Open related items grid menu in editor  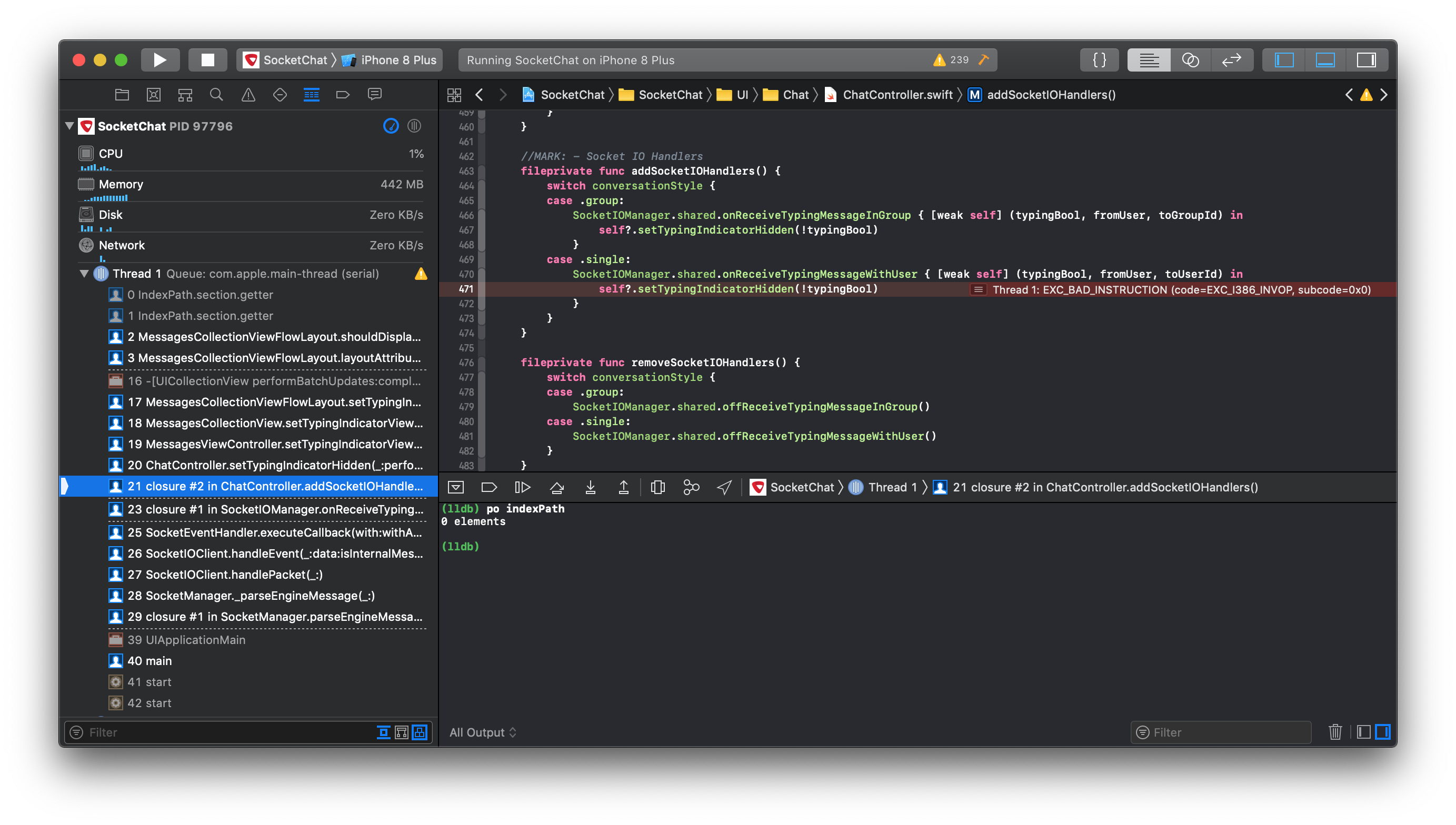pos(454,95)
